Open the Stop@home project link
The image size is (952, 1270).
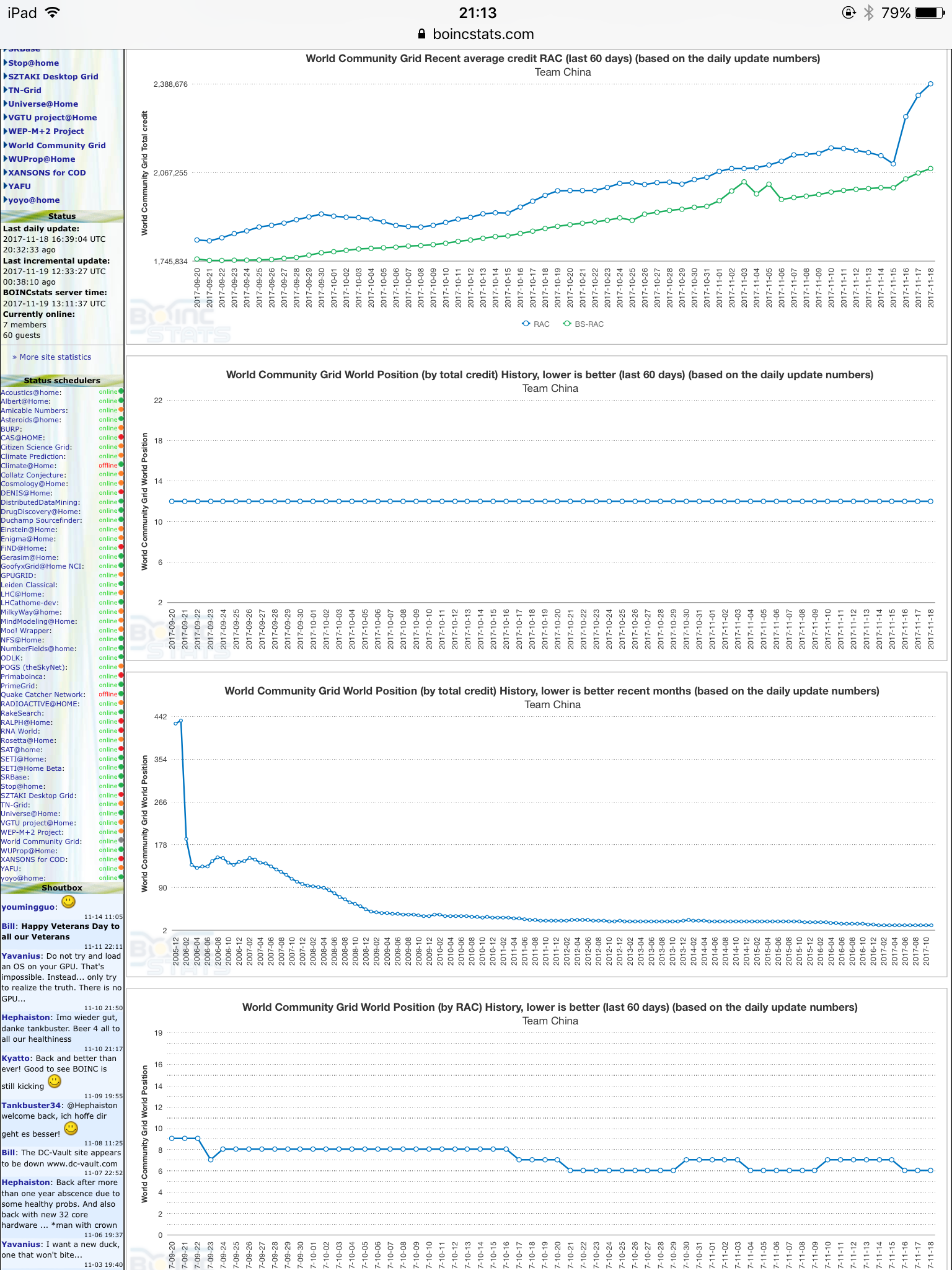33,63
